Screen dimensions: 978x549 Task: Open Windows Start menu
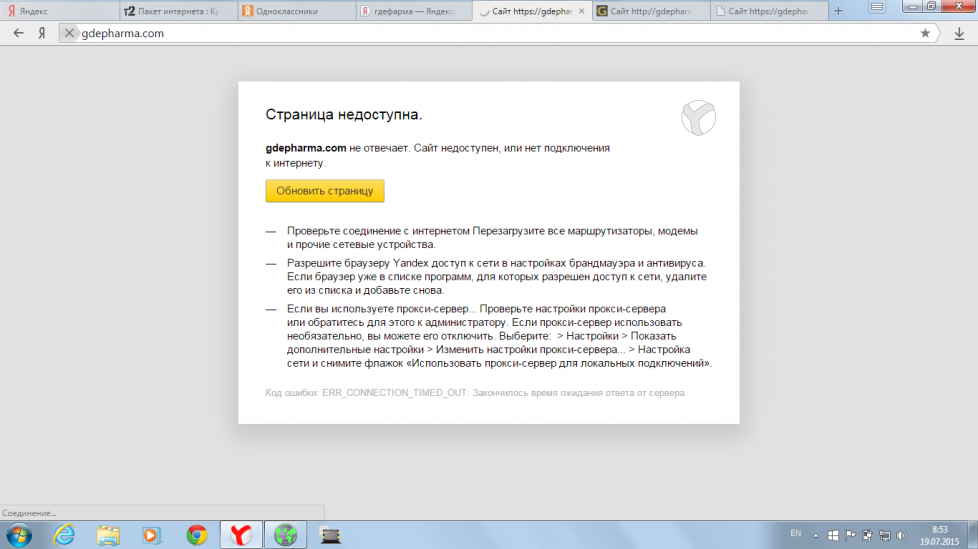(x=18, y=535)
